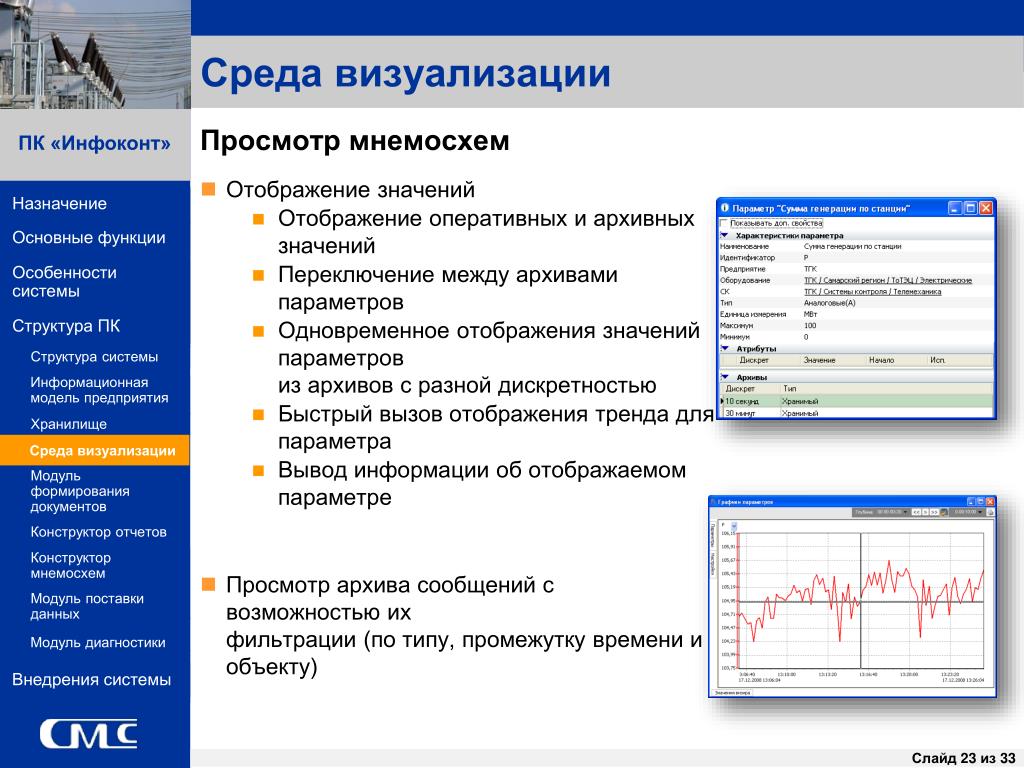Click the refresh icon after the >> button
The height and width of the screenshot is (768, 1024).
(x=944, y=512)
